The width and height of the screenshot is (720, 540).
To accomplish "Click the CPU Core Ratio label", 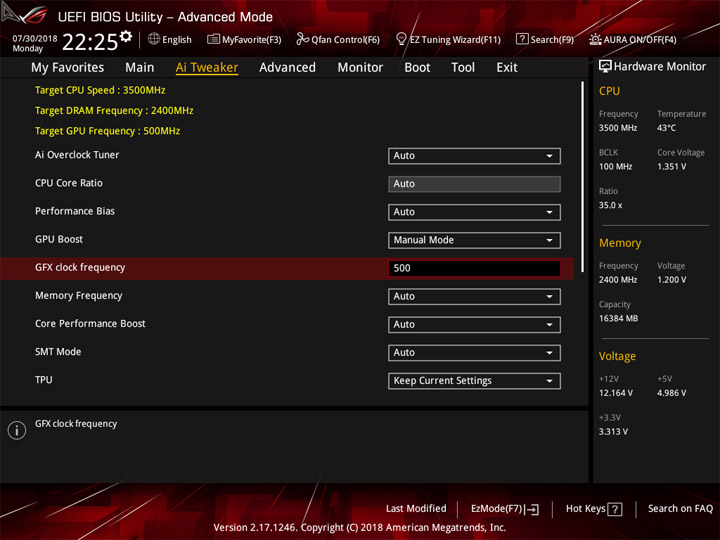I will [x=69, y=183].
